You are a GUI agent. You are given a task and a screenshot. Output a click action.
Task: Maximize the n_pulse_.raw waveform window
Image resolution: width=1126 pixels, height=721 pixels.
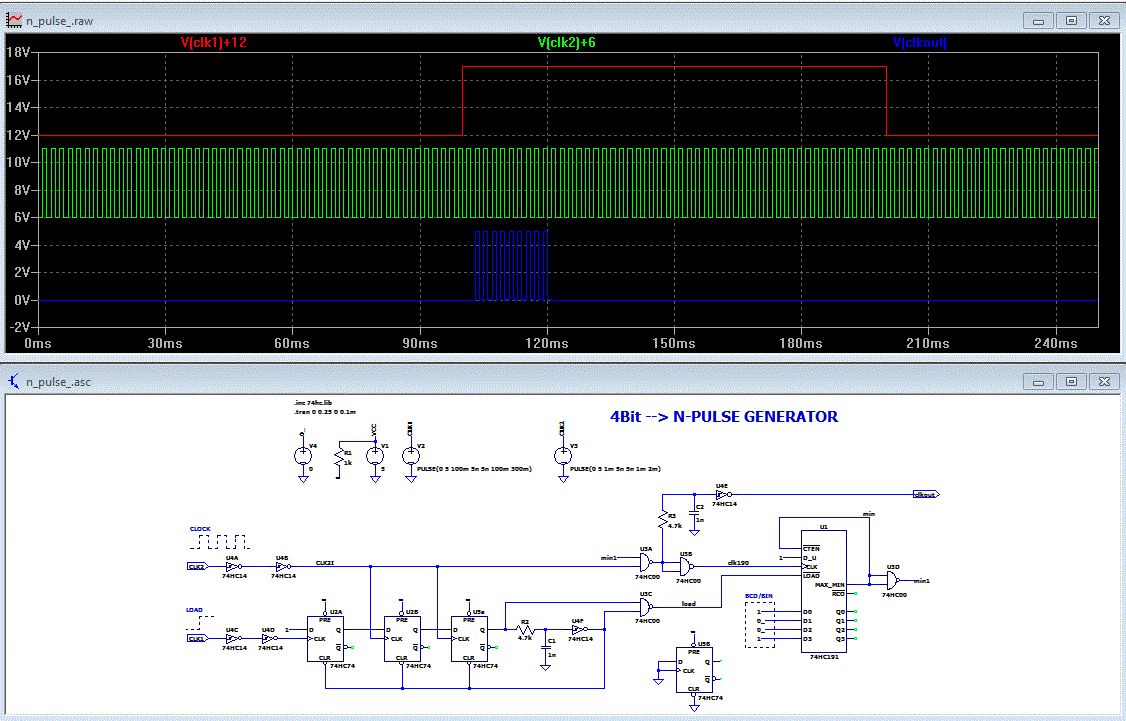(1071, 21)
